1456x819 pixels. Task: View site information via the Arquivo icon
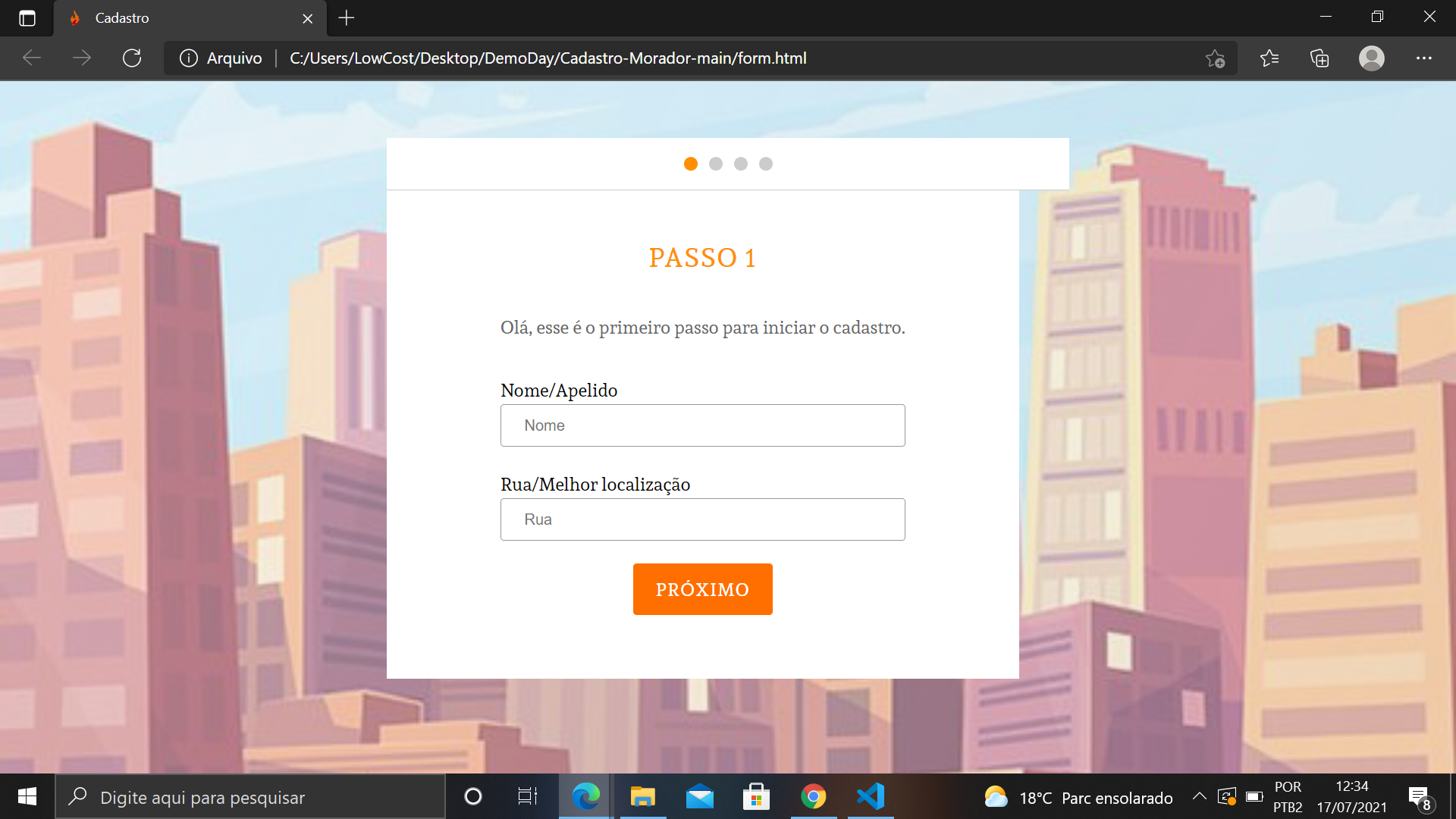188,58
